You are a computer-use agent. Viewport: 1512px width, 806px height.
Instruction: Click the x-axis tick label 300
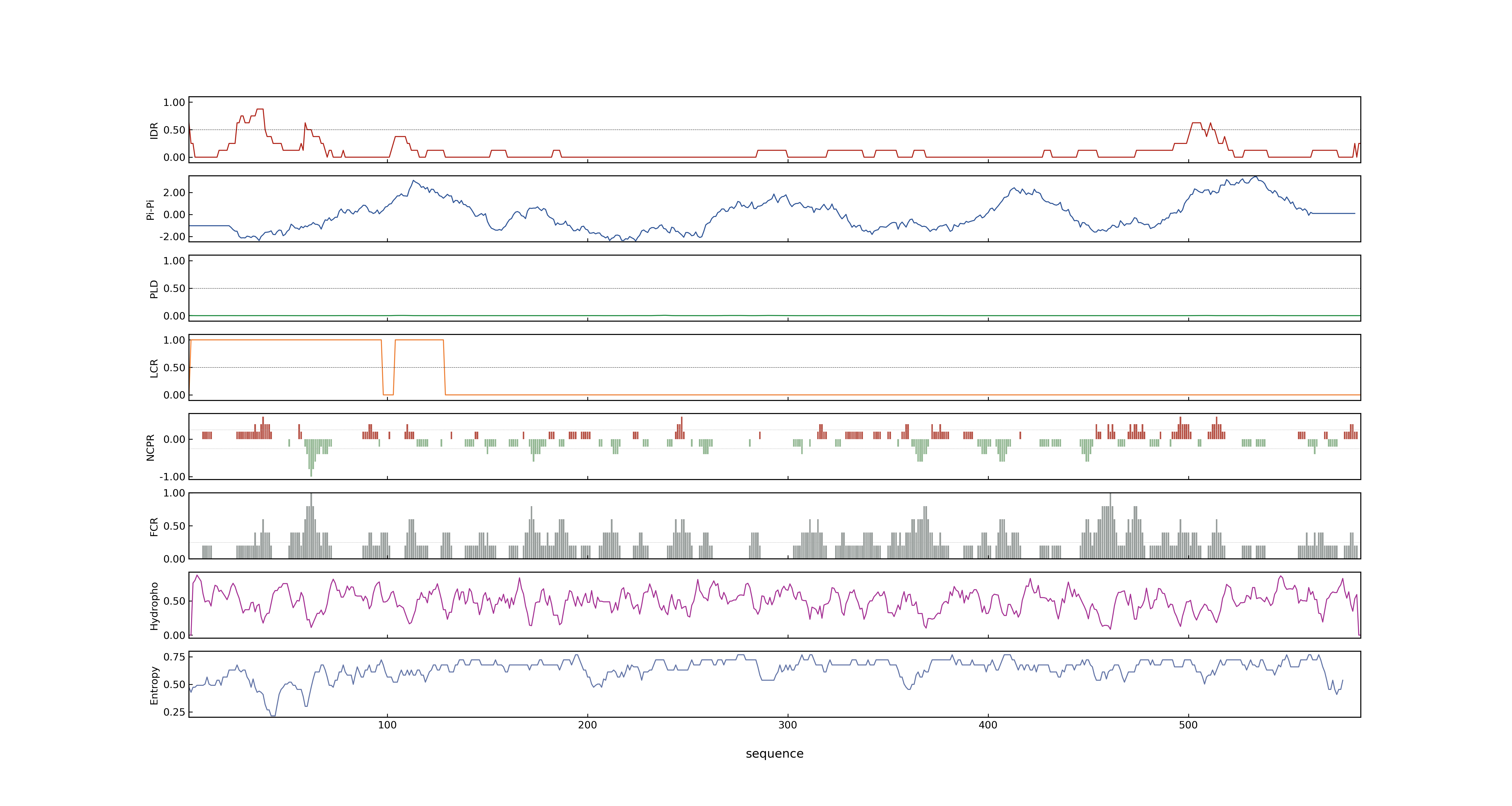tap(788, 725)
